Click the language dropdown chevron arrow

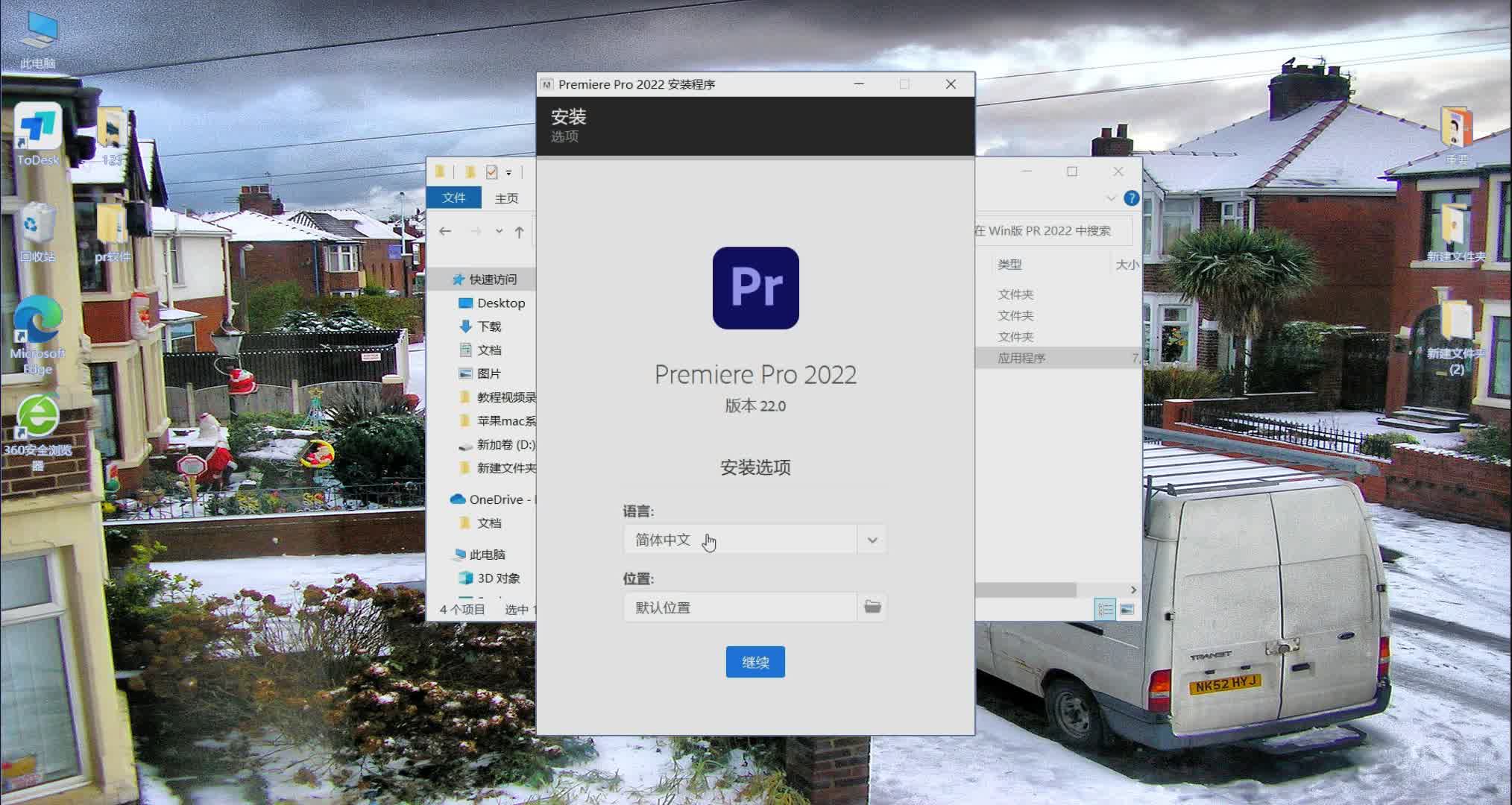point(872,540)
